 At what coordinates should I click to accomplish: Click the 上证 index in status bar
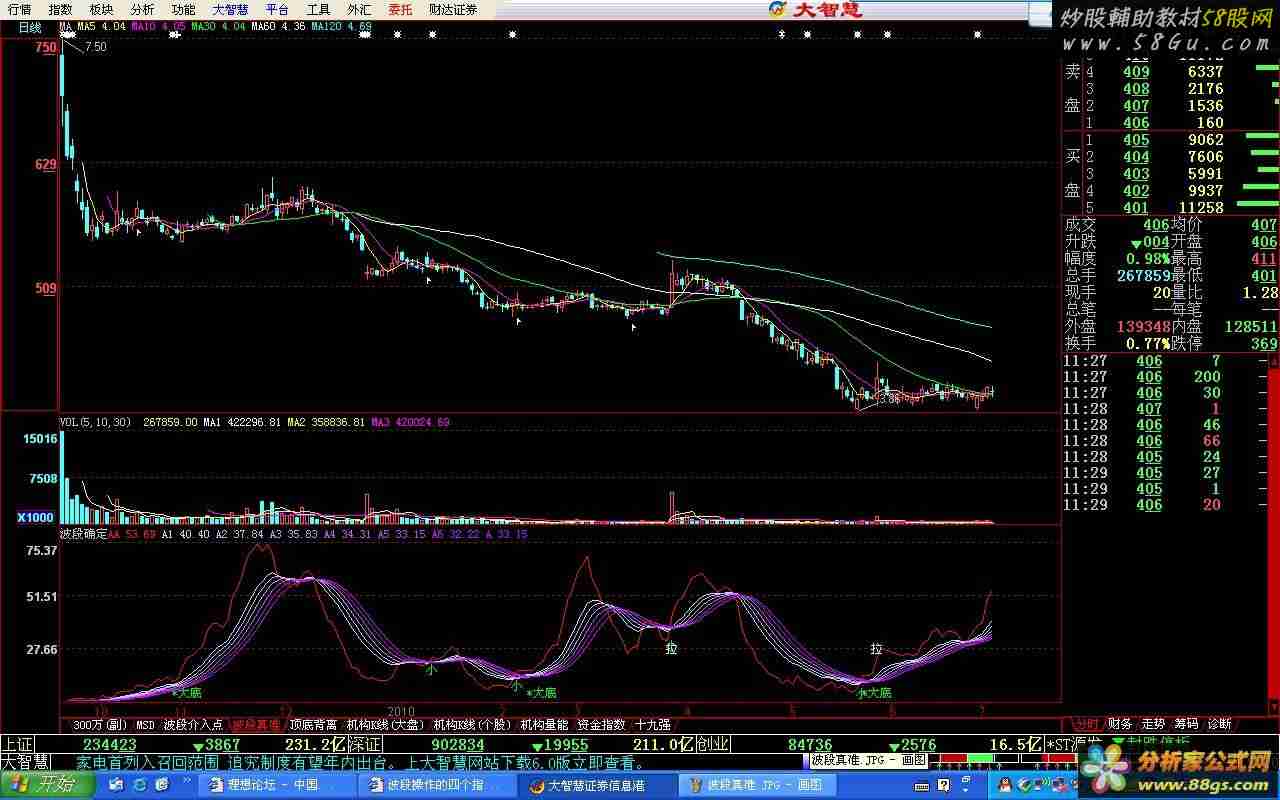(x=17, y=744)
